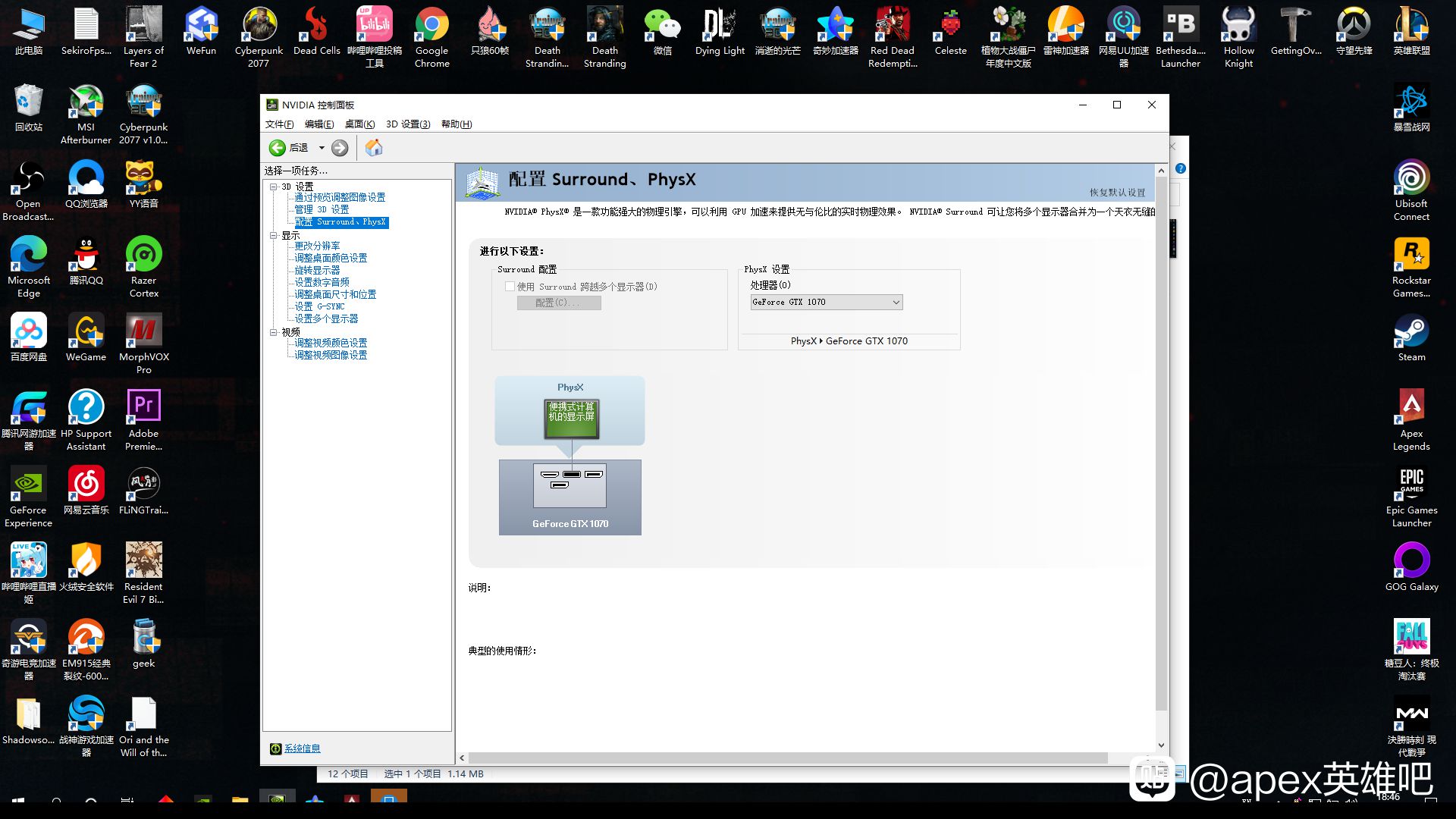
Task: Open GOG Galaxy desktop icon
Action: pyautogui.click(x=1411, y=567)
